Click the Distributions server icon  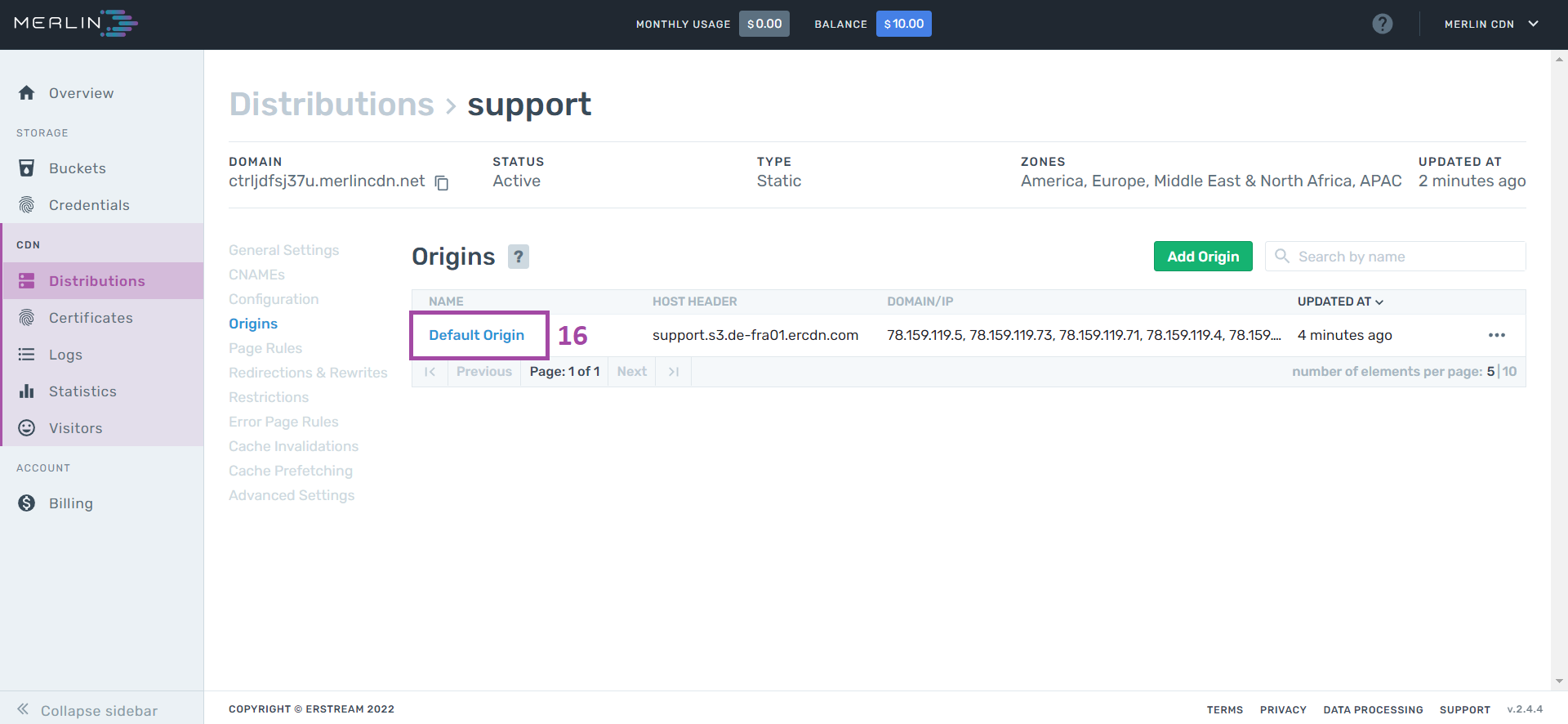click(x=27, y=281)
